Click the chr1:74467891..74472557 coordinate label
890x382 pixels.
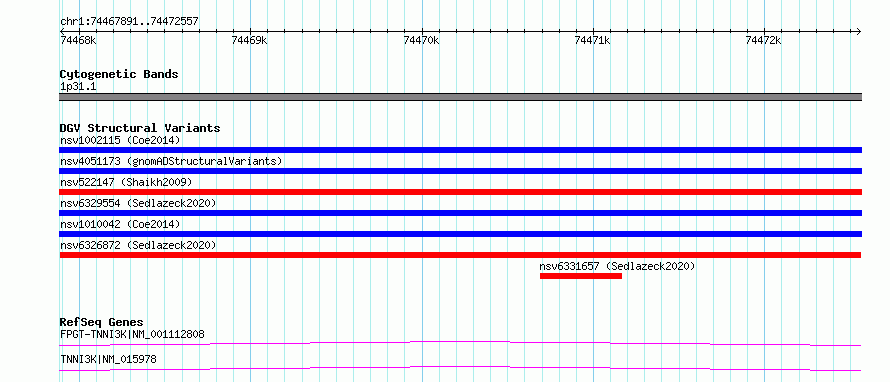[x=129, y=22]
